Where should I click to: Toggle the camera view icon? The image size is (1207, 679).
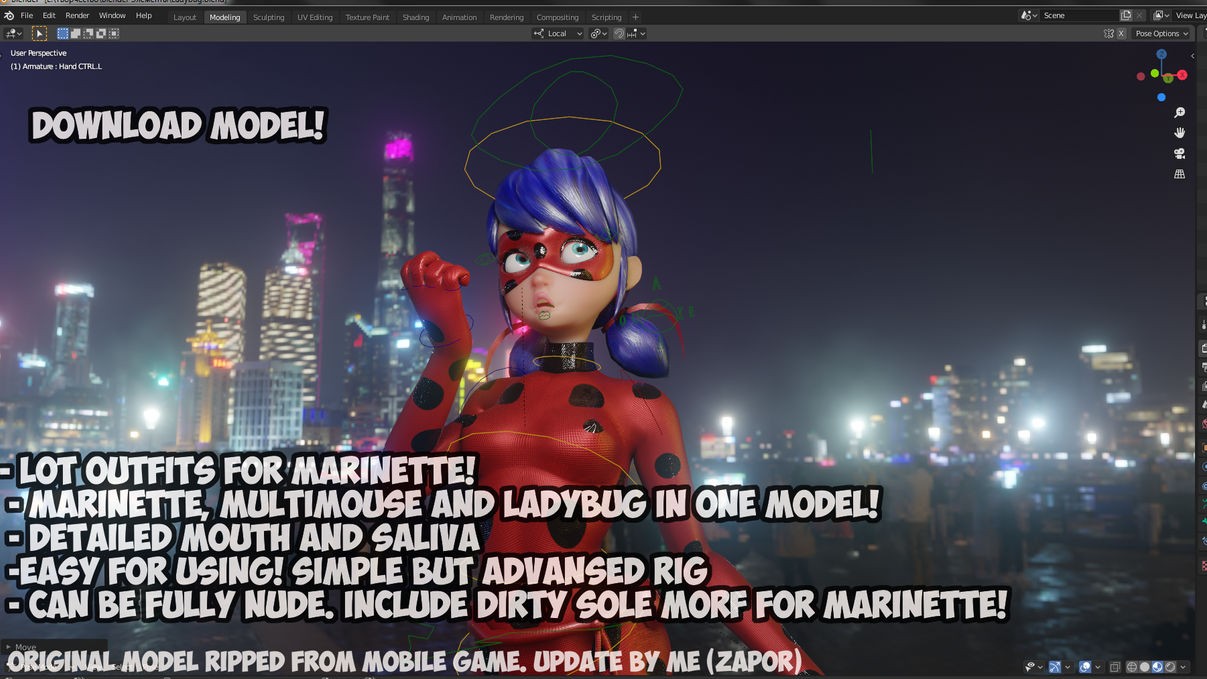[x=1179, y=153]
